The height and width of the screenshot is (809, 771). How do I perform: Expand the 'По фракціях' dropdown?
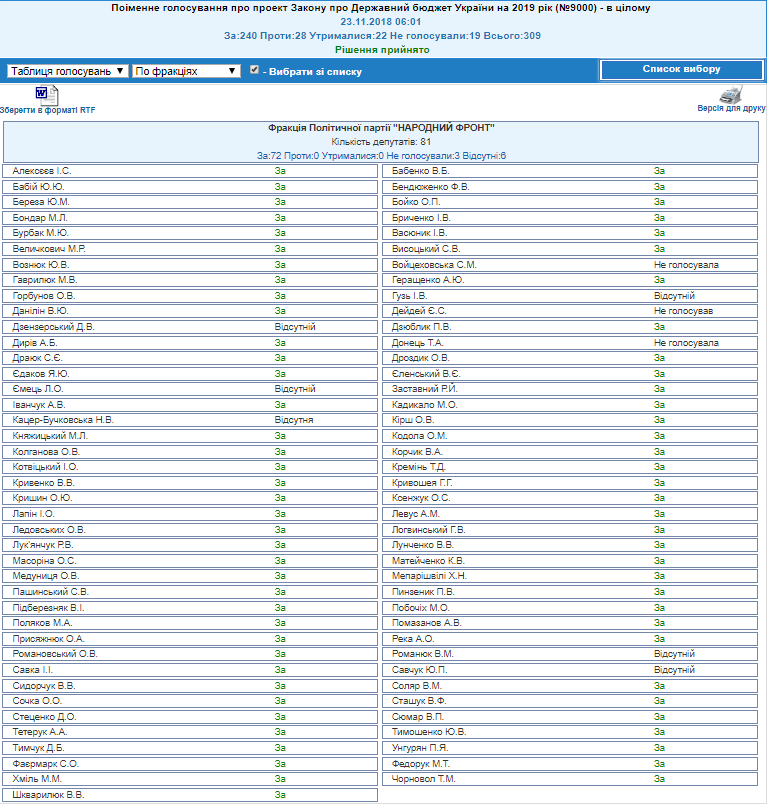tap(186, 72)
